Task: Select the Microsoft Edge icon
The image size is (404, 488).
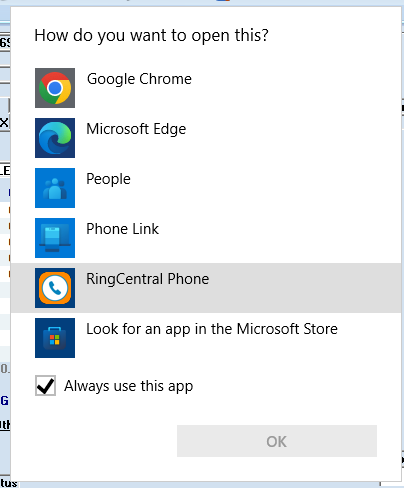Action: (x=55, y=138)
